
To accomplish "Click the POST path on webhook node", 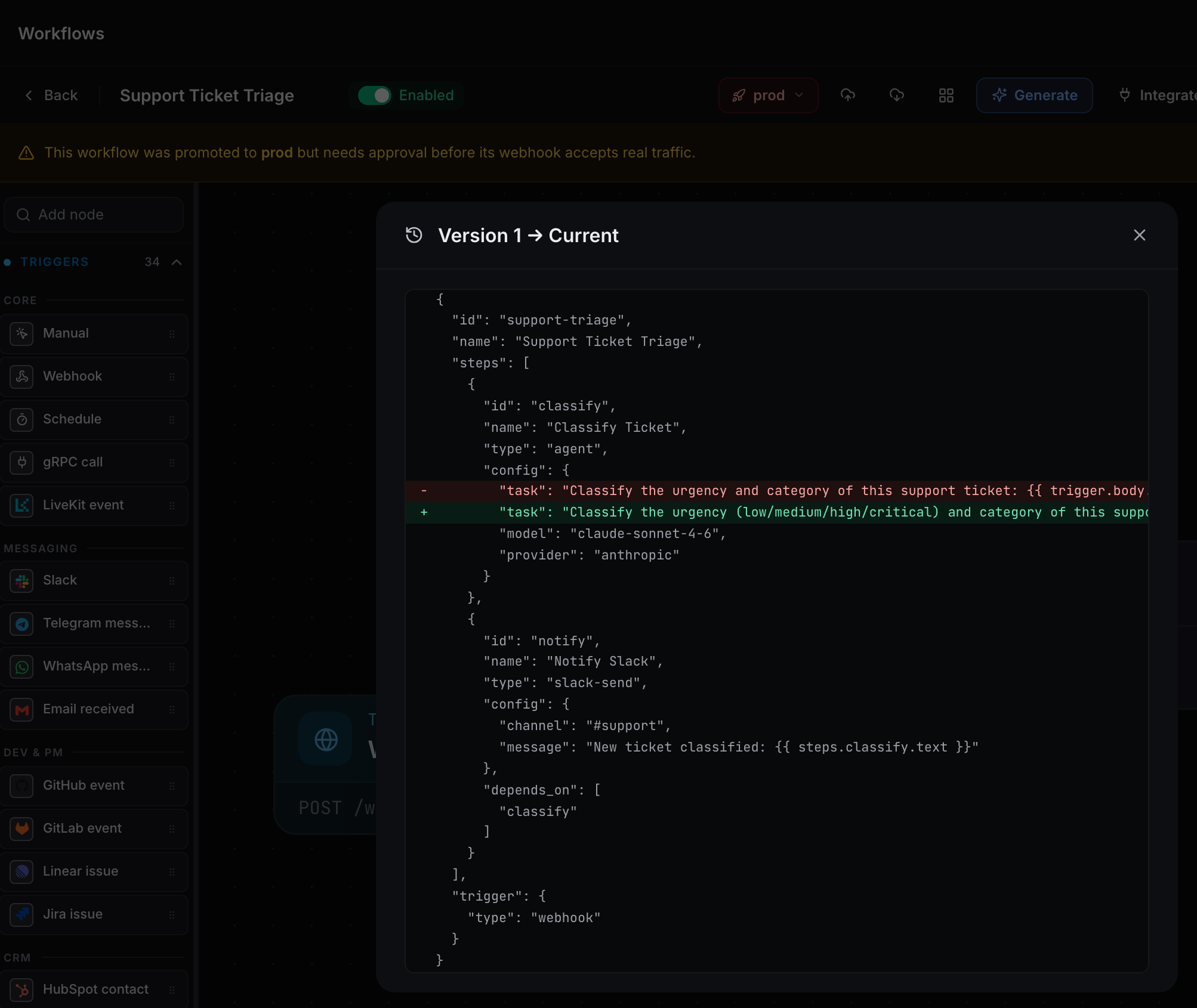I will click(x=337, y=808).
